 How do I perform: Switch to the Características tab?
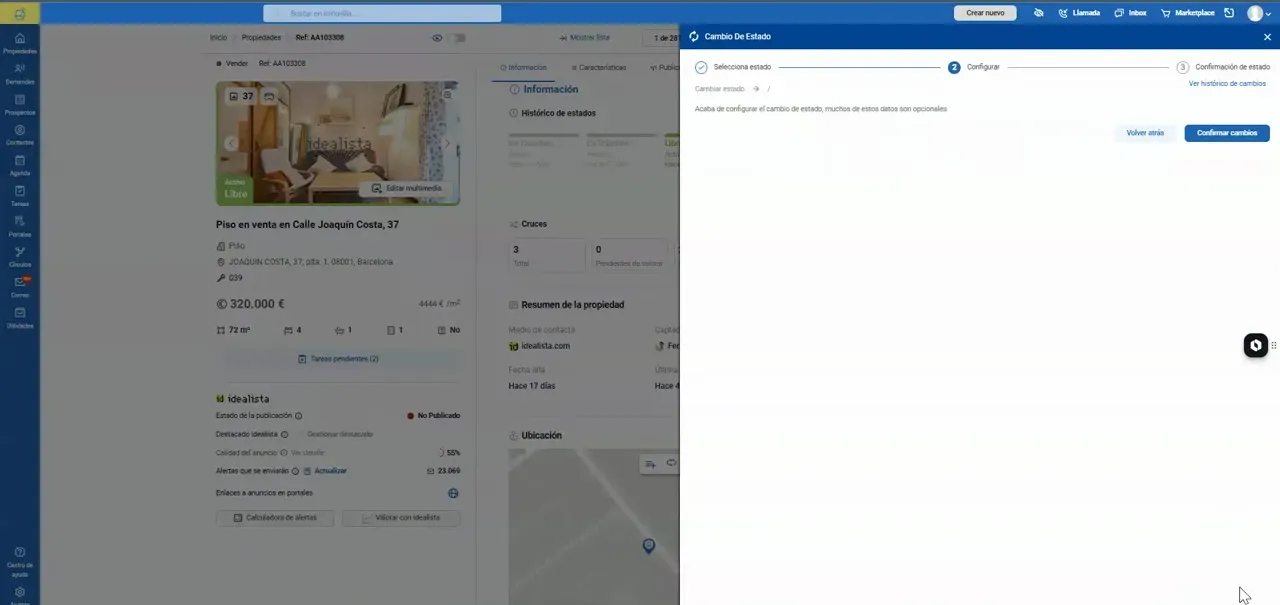coord(598,67)
